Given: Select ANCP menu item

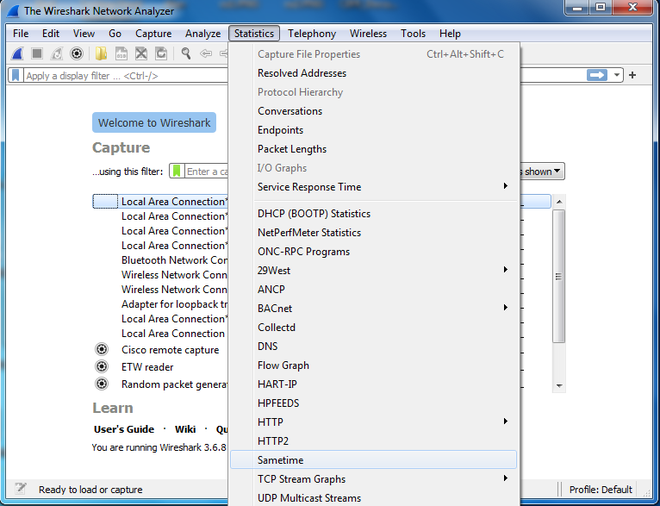Looking at the screenshot, I should (373, 289).
